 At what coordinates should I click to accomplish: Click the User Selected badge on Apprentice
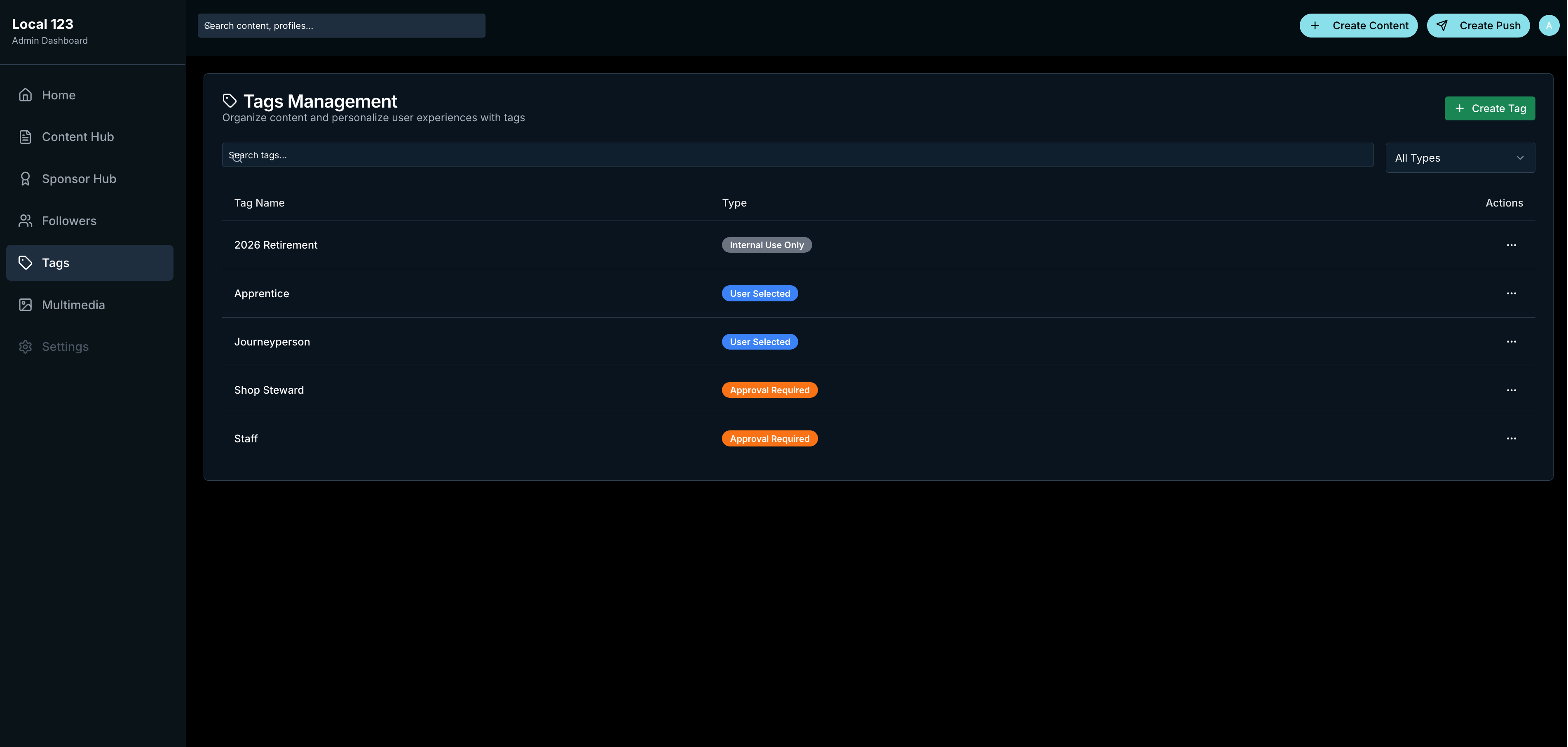point(759,293)
